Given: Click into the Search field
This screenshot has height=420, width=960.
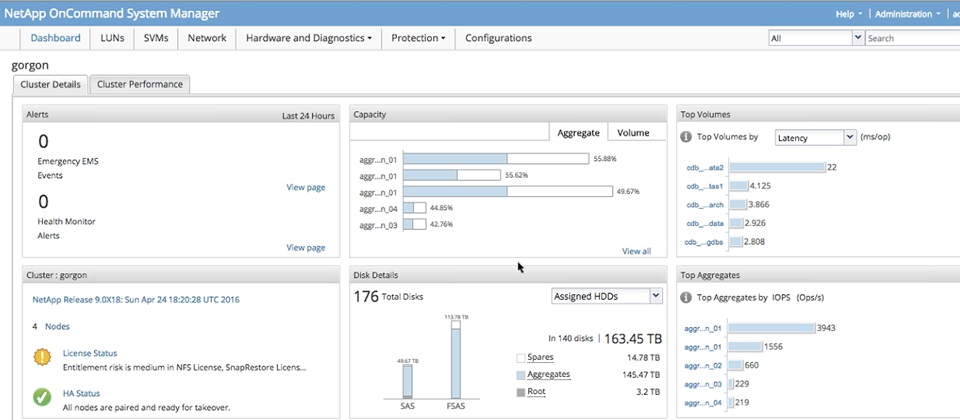Looking at the screenshot, I should coord(912,38).
